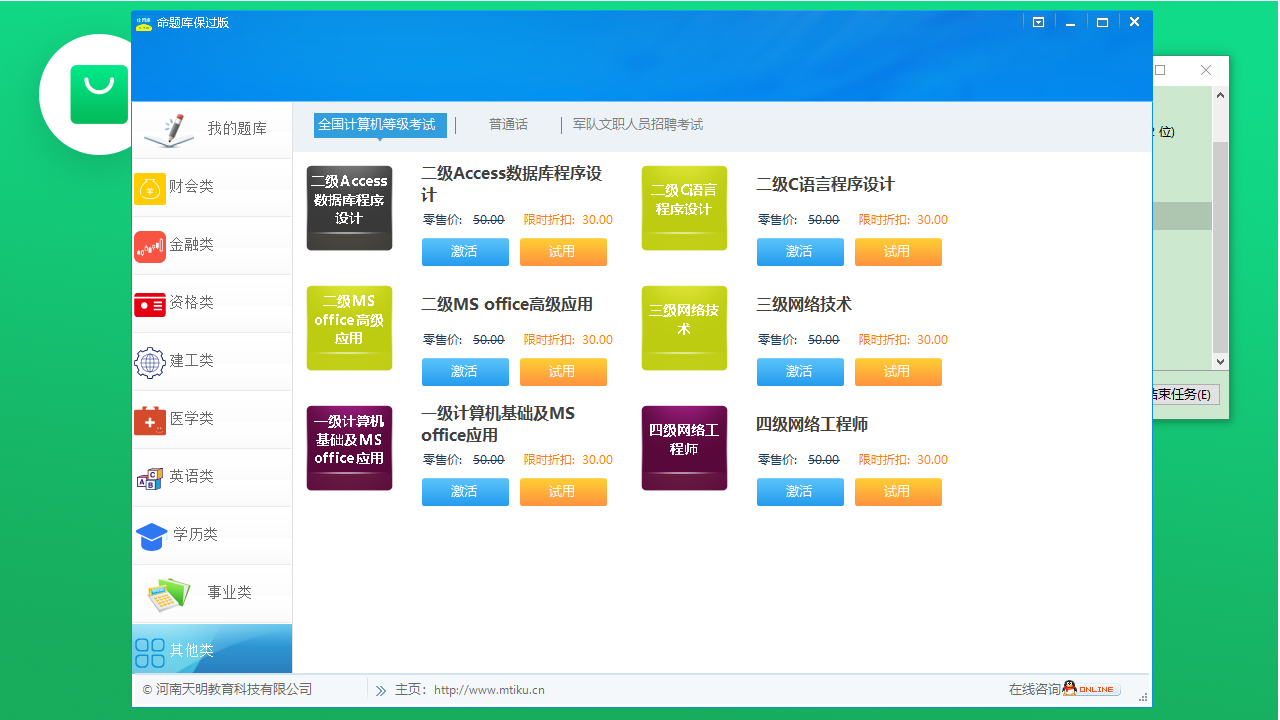
Task: Click the 其他类 grid icon in sidebar
Action: pos(150,652)
